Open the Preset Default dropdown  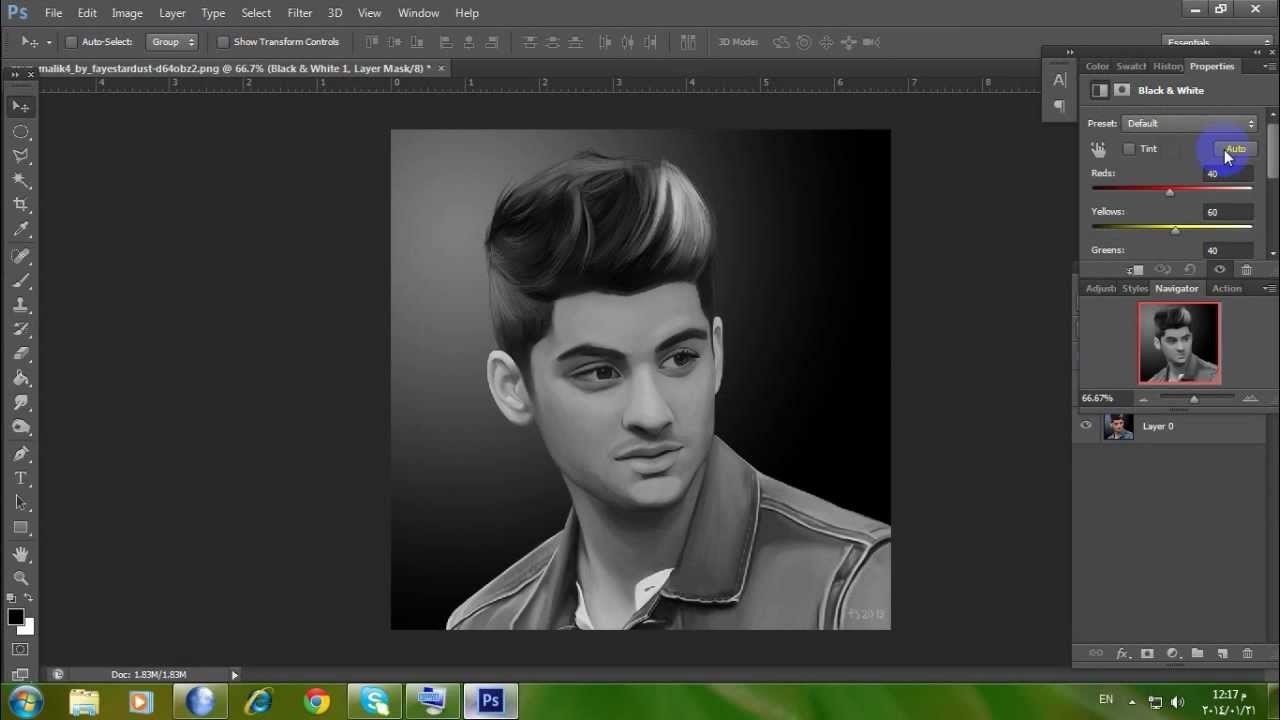tap(1190, 124)
